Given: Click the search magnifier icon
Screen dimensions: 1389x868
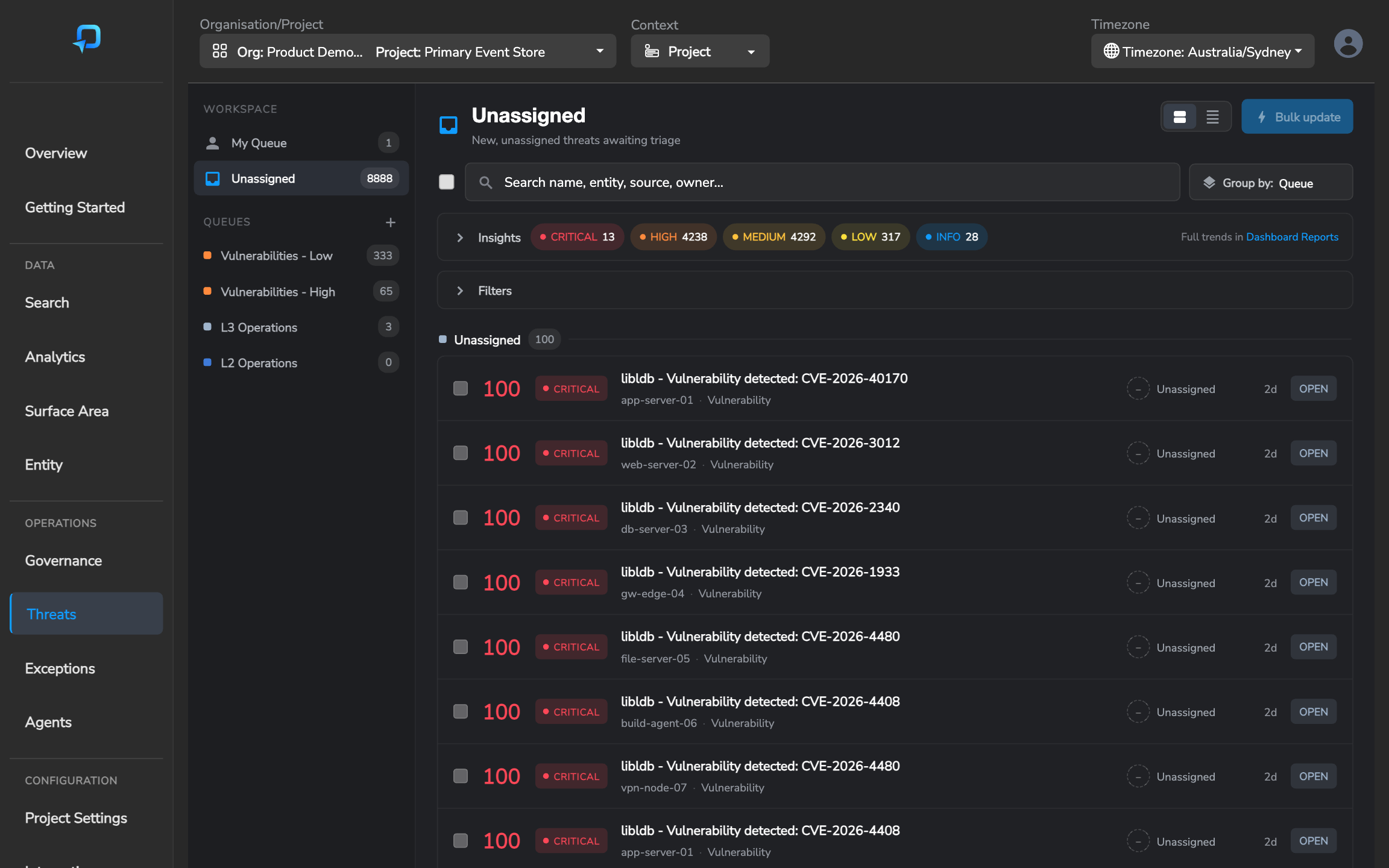Looking at the screenshot, I should click(x=485, y=183).
